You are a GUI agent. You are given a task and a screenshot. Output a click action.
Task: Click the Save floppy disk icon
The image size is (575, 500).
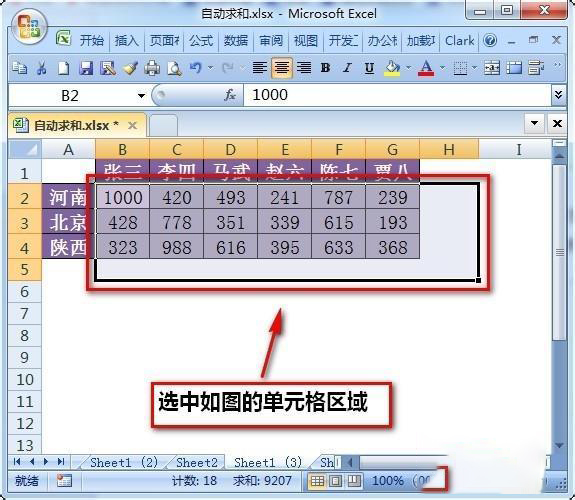[x=86, y=68]
